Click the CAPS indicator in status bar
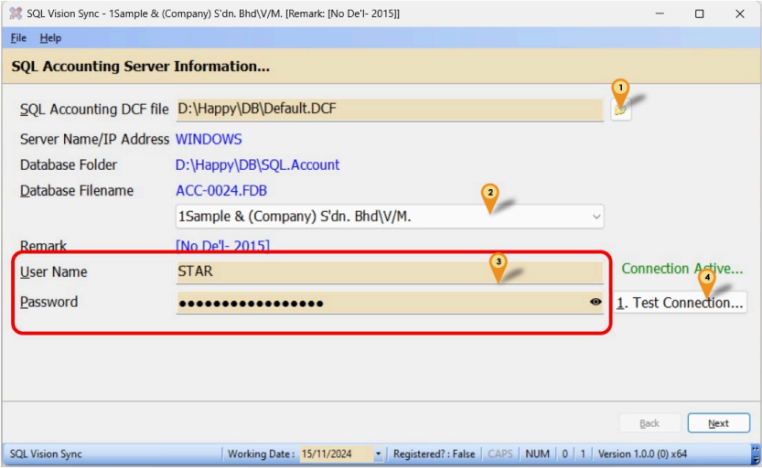The width and height of the screenshot is (762, 468). [x=500, y=454]
